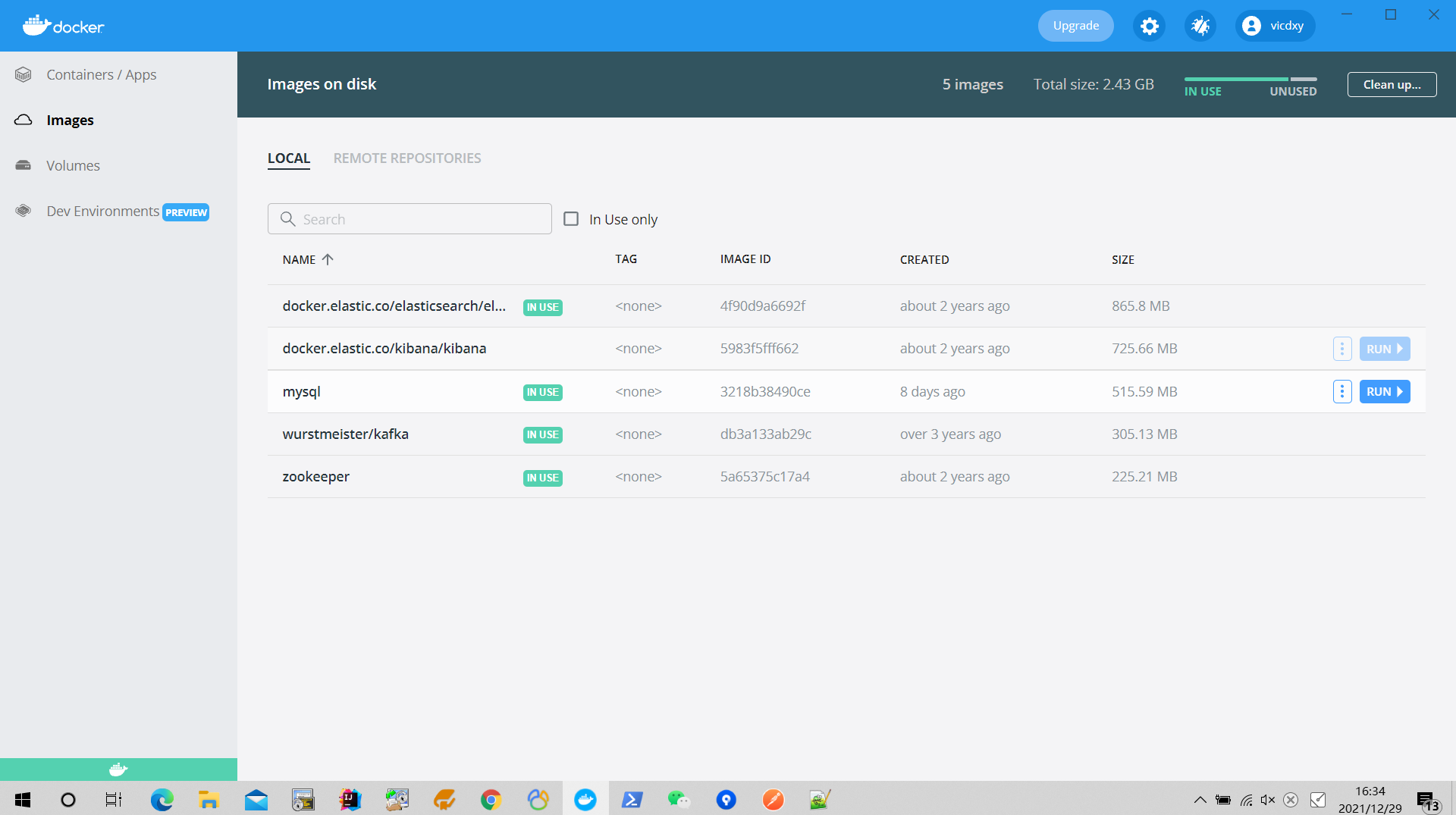Viewport: 1456px width, 815px height.
Task: Select the zookeeper image name
Action: pos(316,477)
